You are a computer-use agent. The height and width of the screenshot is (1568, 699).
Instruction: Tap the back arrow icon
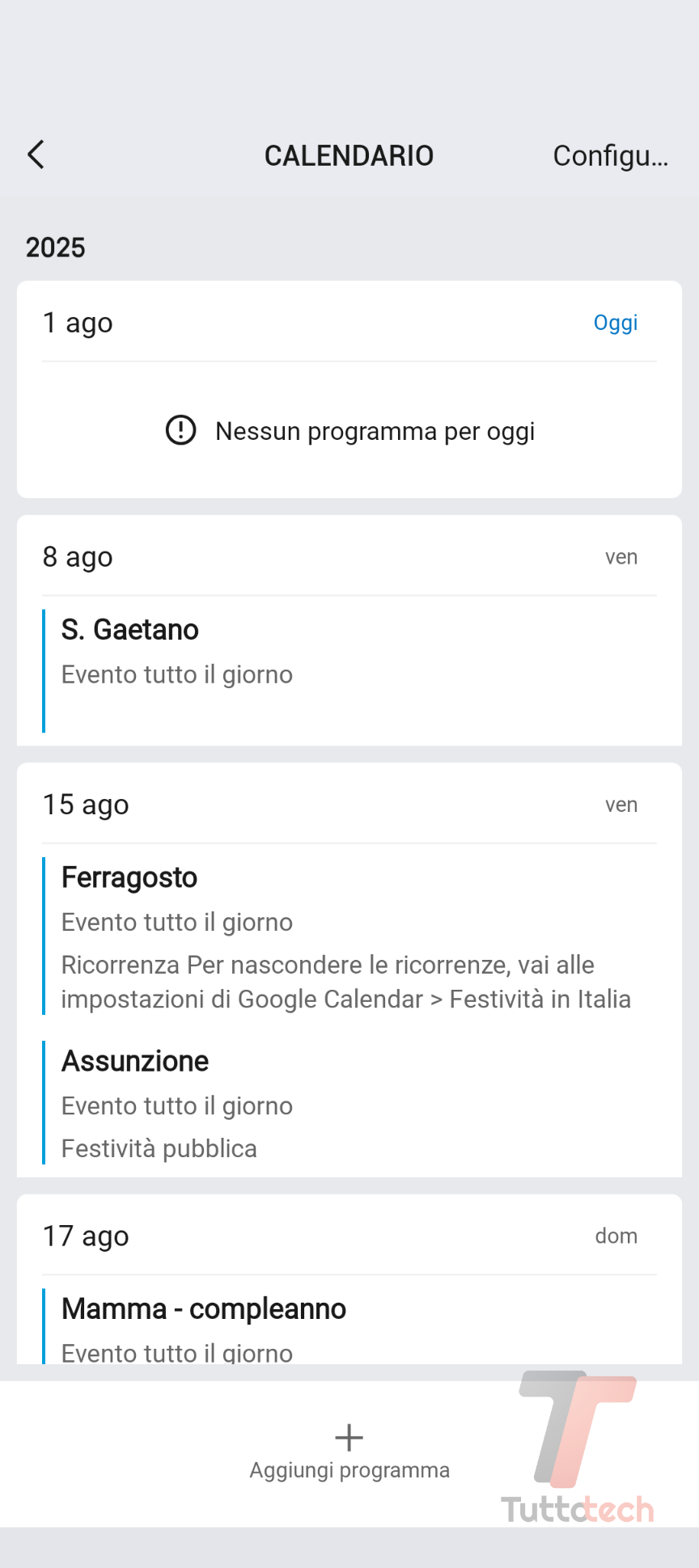click(36, 154)
